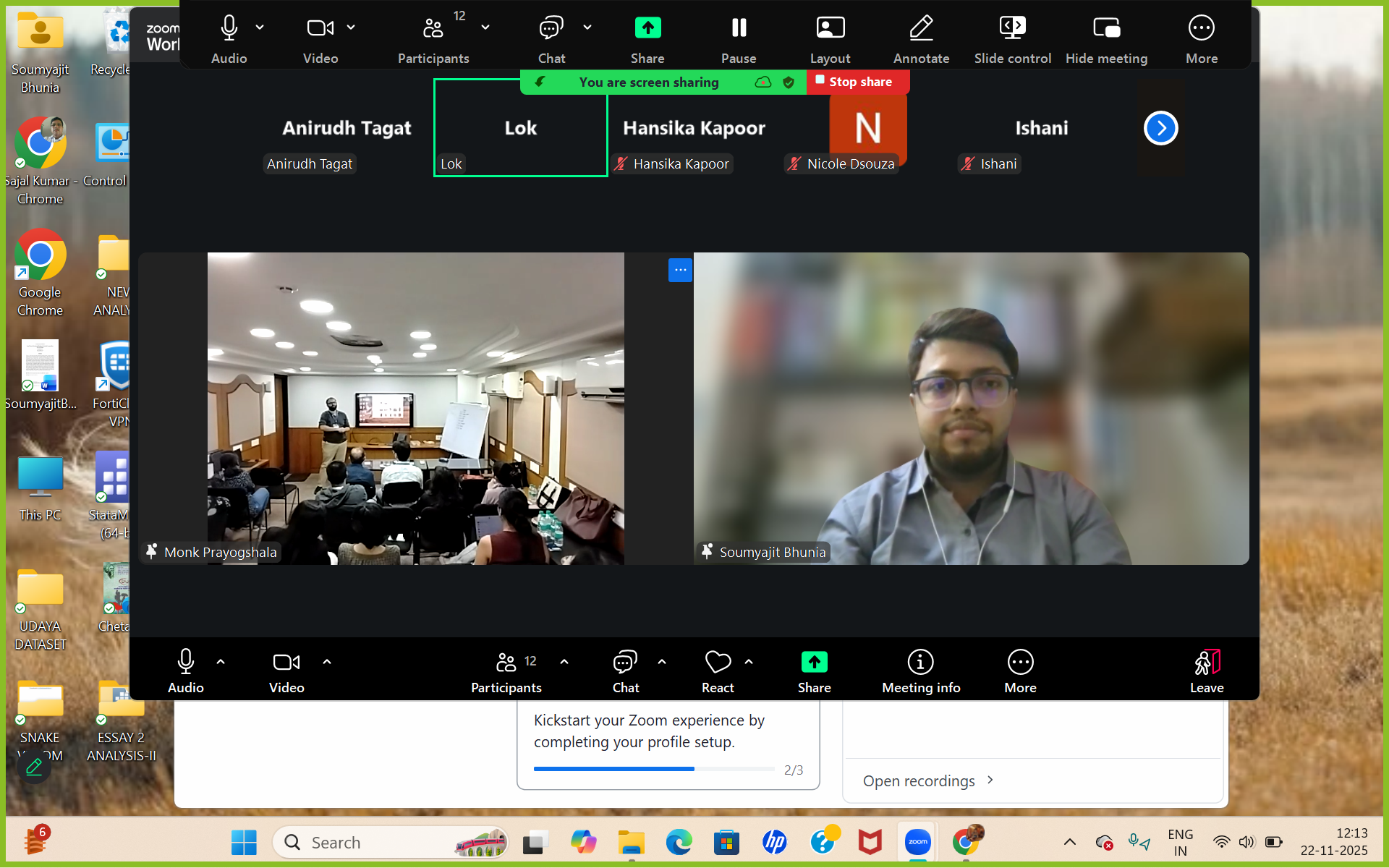
Task: Open the More menu in top sharing toolbar
Action: coord(1201,29)
